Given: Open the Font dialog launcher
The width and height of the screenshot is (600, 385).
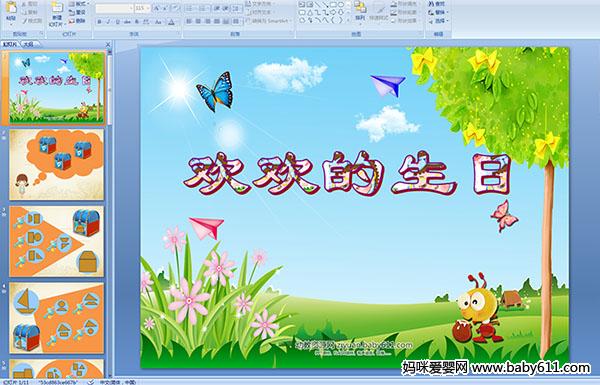Looking at the screenshot, I should [178, 34].
